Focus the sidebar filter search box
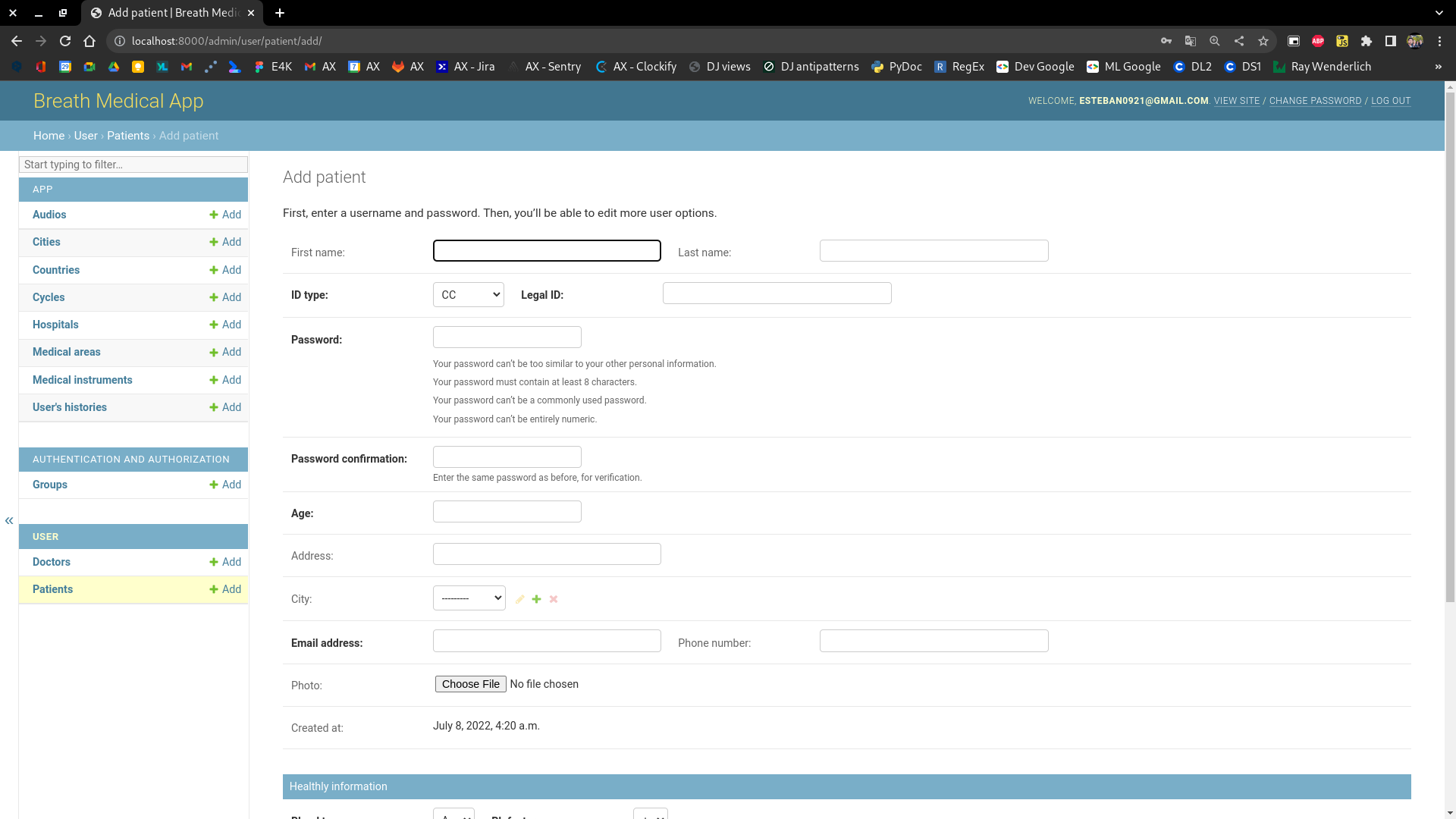Screen dimensions: 1456x819 pos(133,165)
